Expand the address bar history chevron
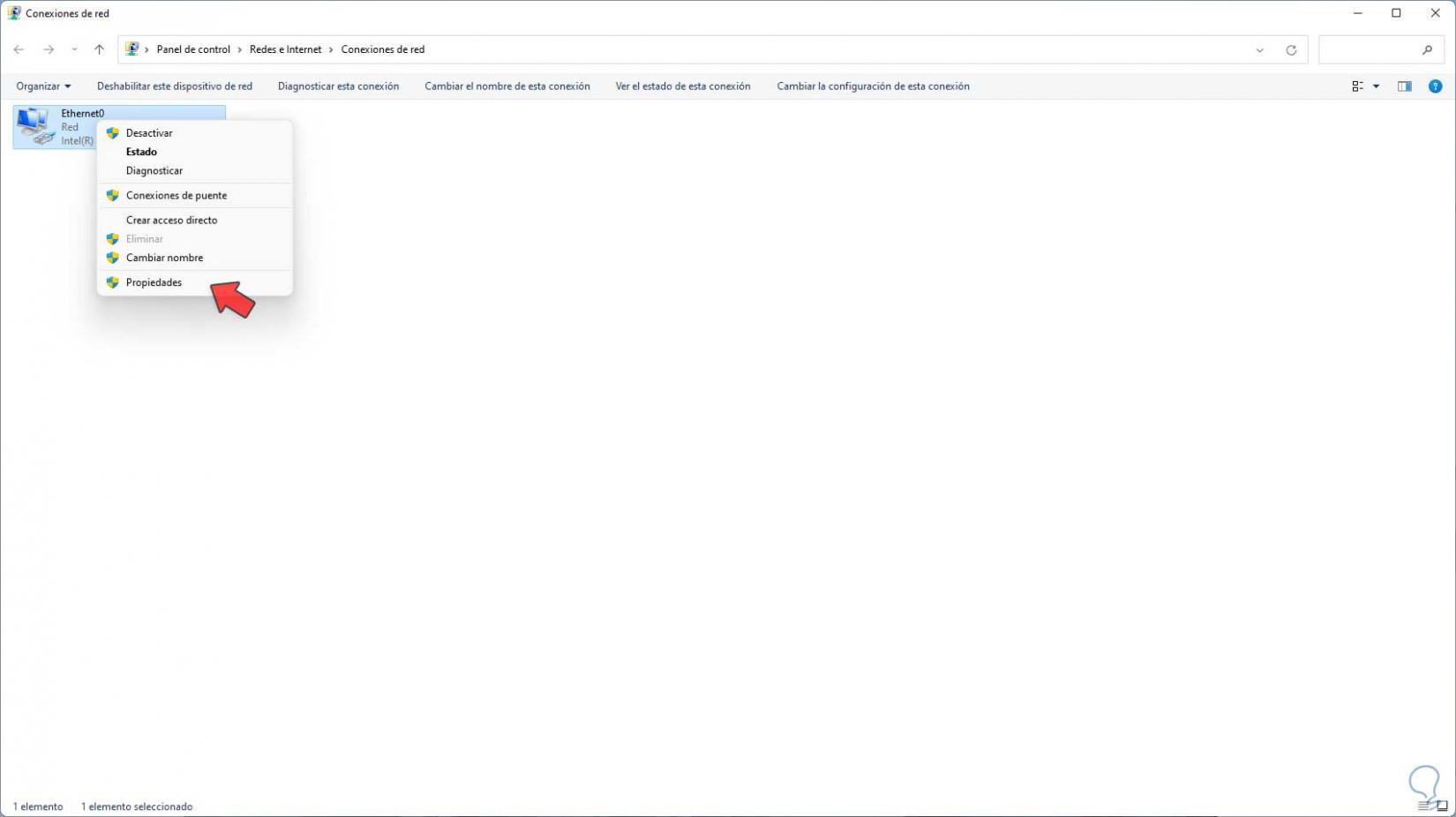 pyautogui.click(x=1260, y=50)
